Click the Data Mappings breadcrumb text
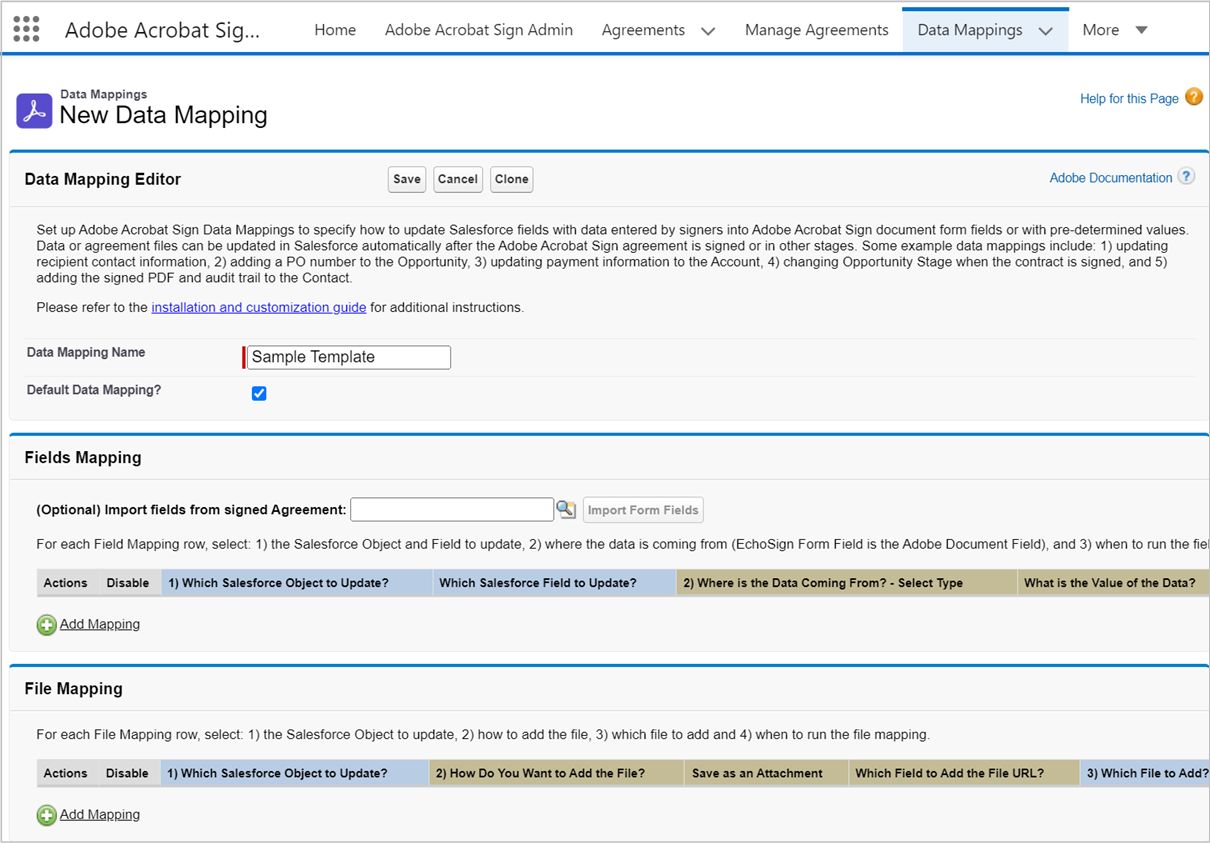1210x843 pixels. pyautogui.click(x=104, y=94)
